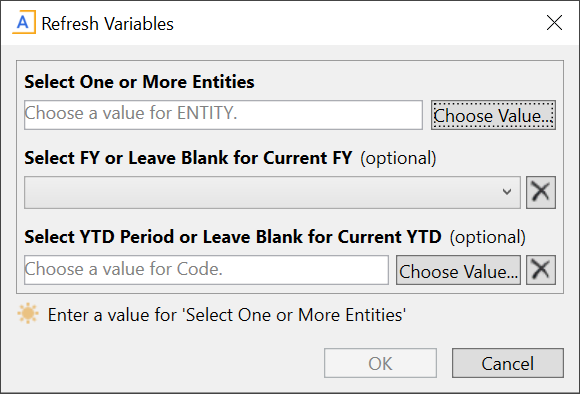Click the 'Refresh Variables' title bar text
The width and height of the screenshot is (580, 394).
pos(107,24)
